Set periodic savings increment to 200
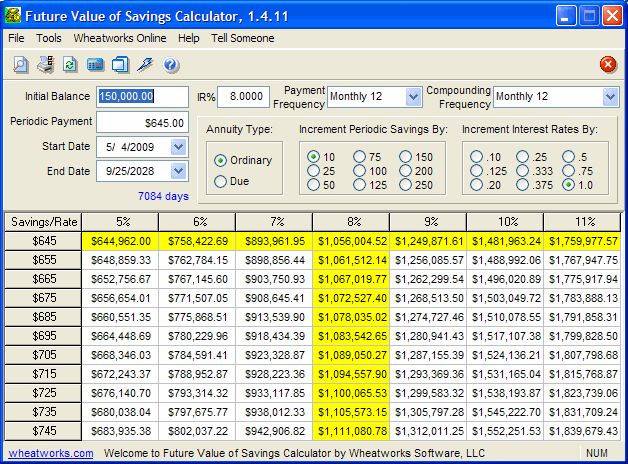The image size is (628, 464). [405, 171]
